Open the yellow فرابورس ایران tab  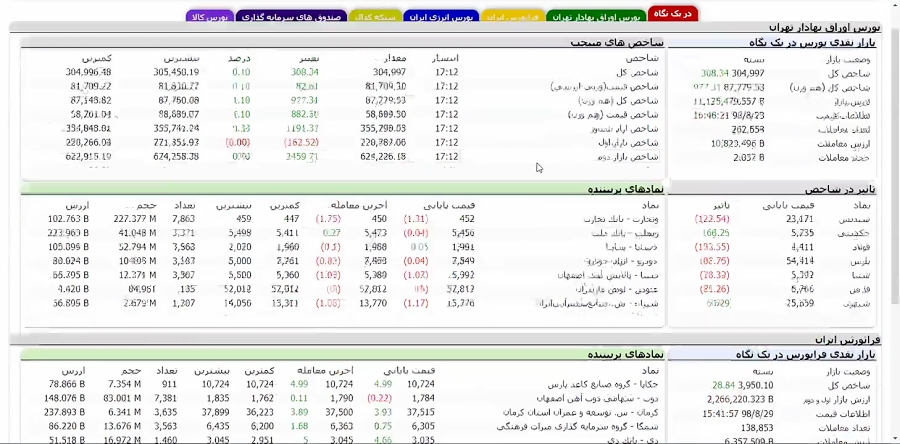click(512, 17)
